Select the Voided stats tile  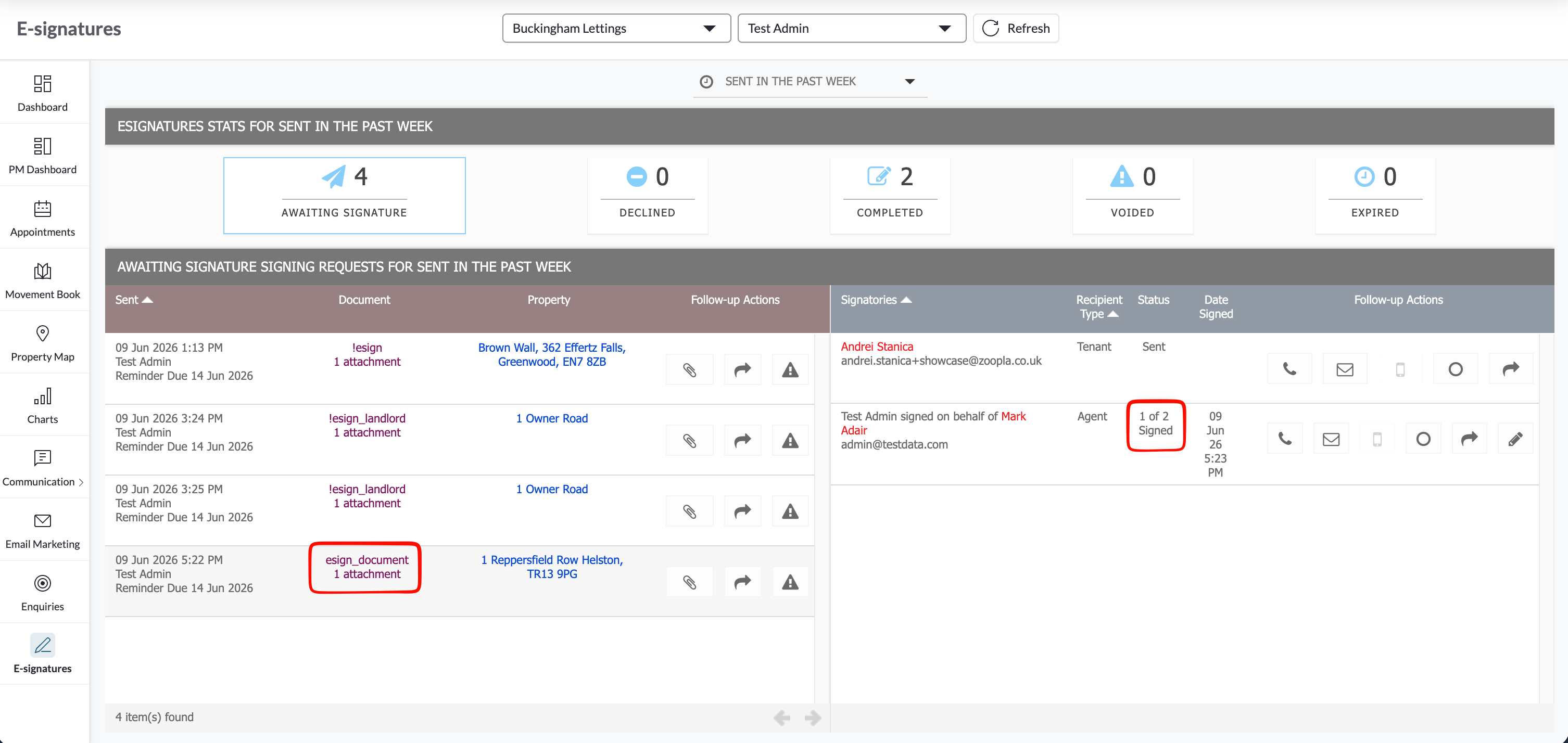1132,195
